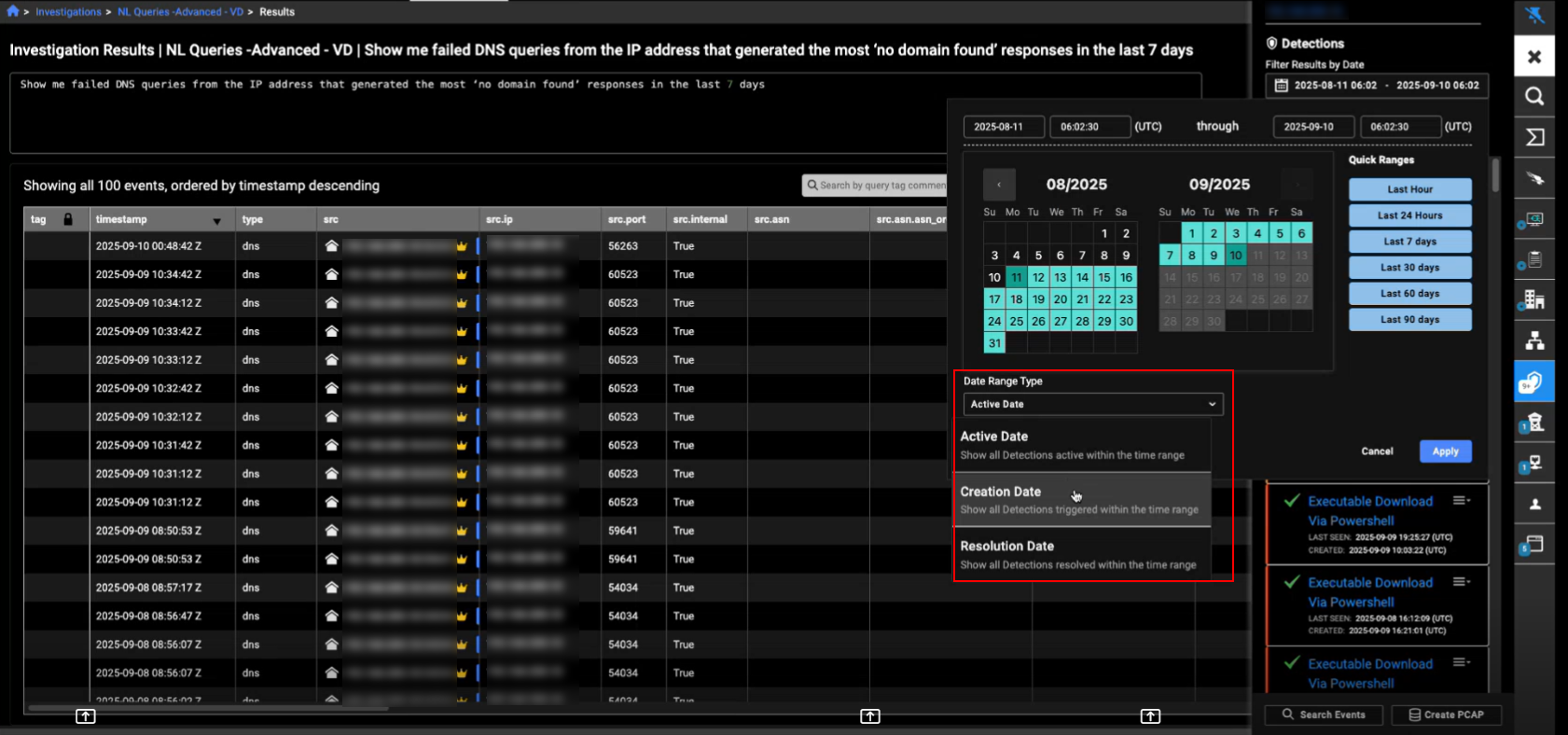Viewport: 1568px width, 735px height.
Task: Click the house icon in the 00:48:42 row
Action: (331, 246)
